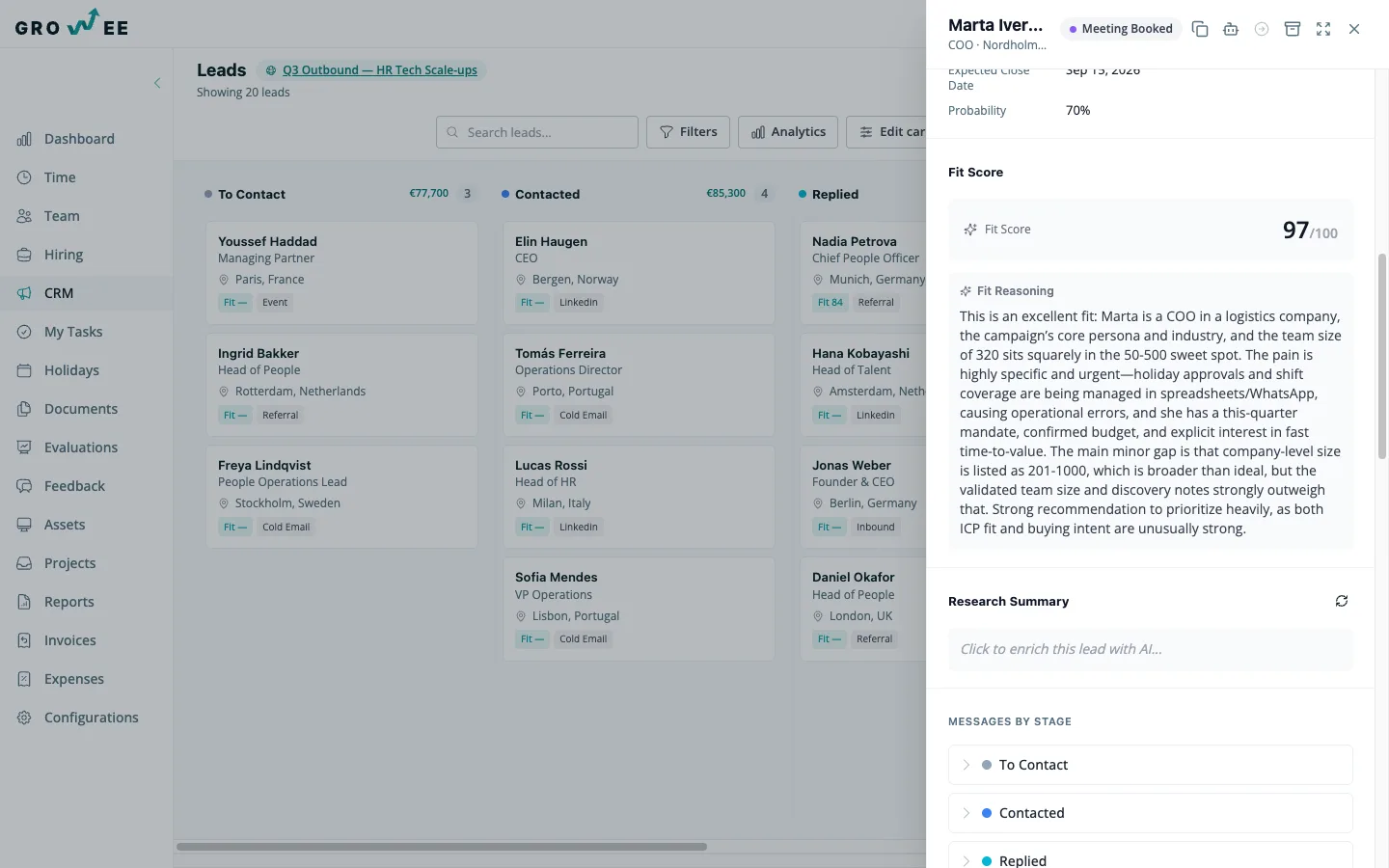The width and height of the screenshot is (1389, 868).
Task: Click the Hiring briefcase icon in sidebar
Action: 24,255
